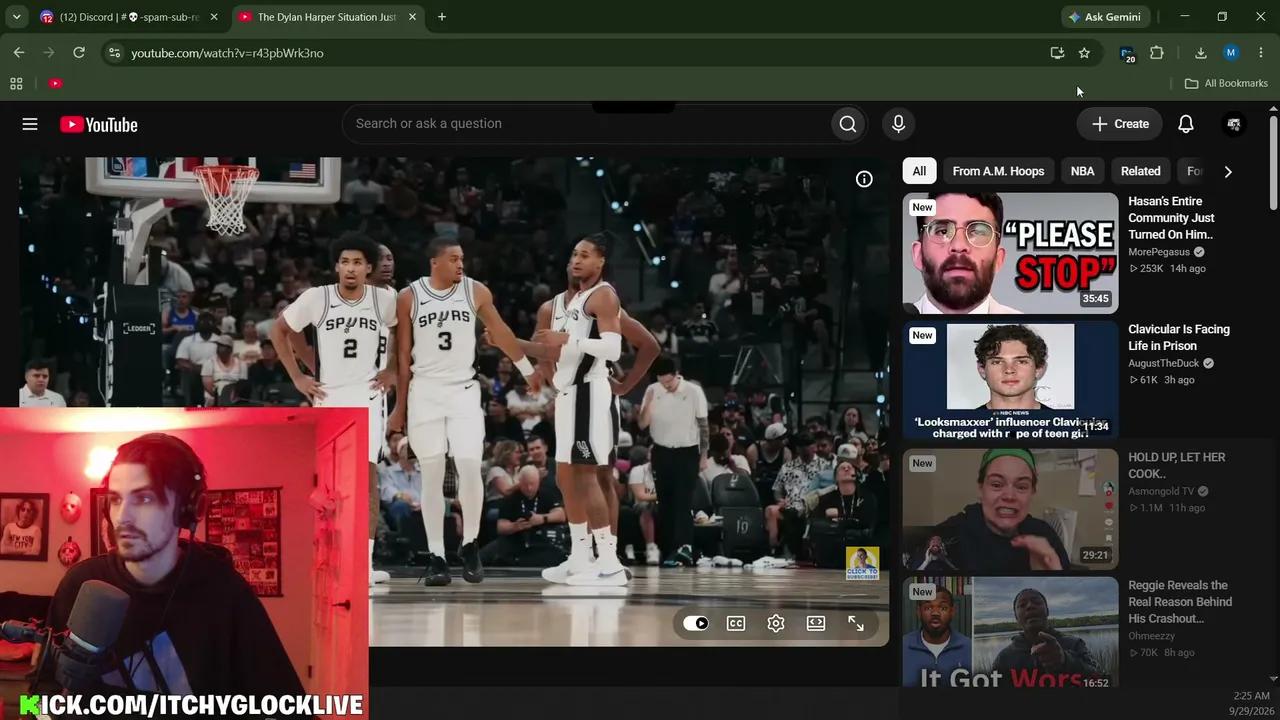Open 'Hasan's Entire Community Just Turned' title
This screenshot has height=720, width=1280.
tap(1171, 218)
